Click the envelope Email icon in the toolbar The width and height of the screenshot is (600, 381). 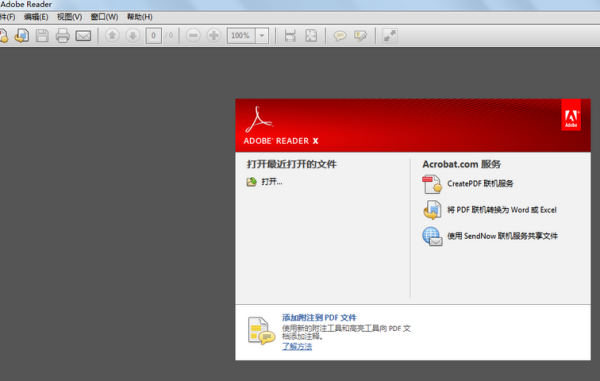click(x=83, y=36)
